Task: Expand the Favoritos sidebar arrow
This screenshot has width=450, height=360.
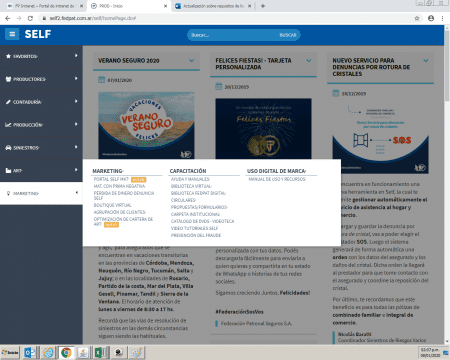Action: point(76,56)
